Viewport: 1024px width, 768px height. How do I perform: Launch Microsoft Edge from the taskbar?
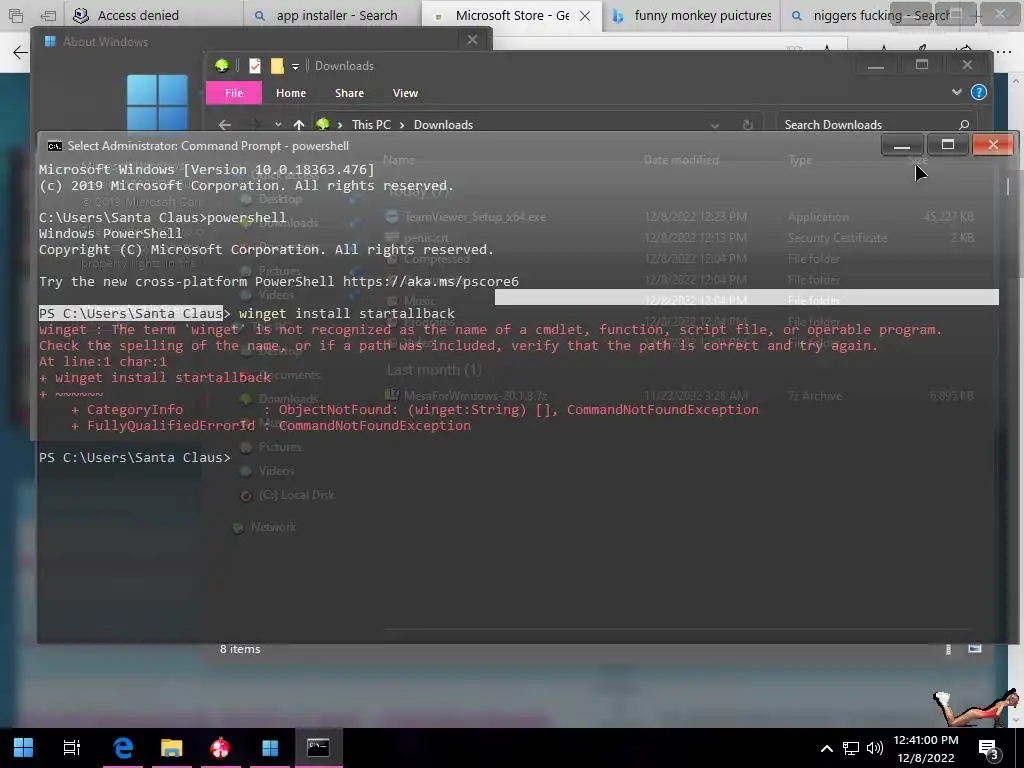(x=123, y=747)
